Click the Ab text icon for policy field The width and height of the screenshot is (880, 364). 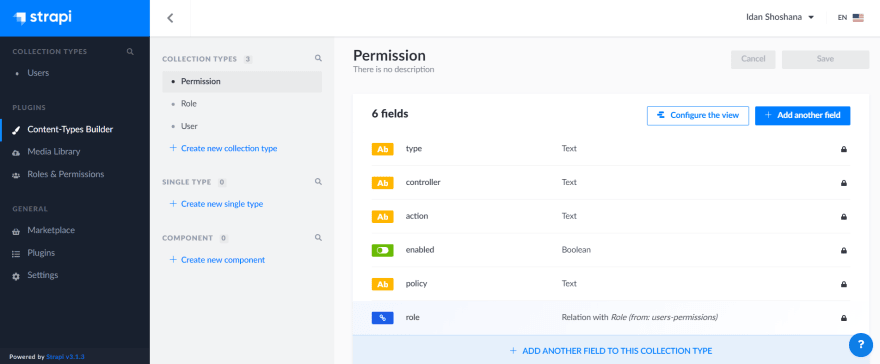[x=382, y=284]
